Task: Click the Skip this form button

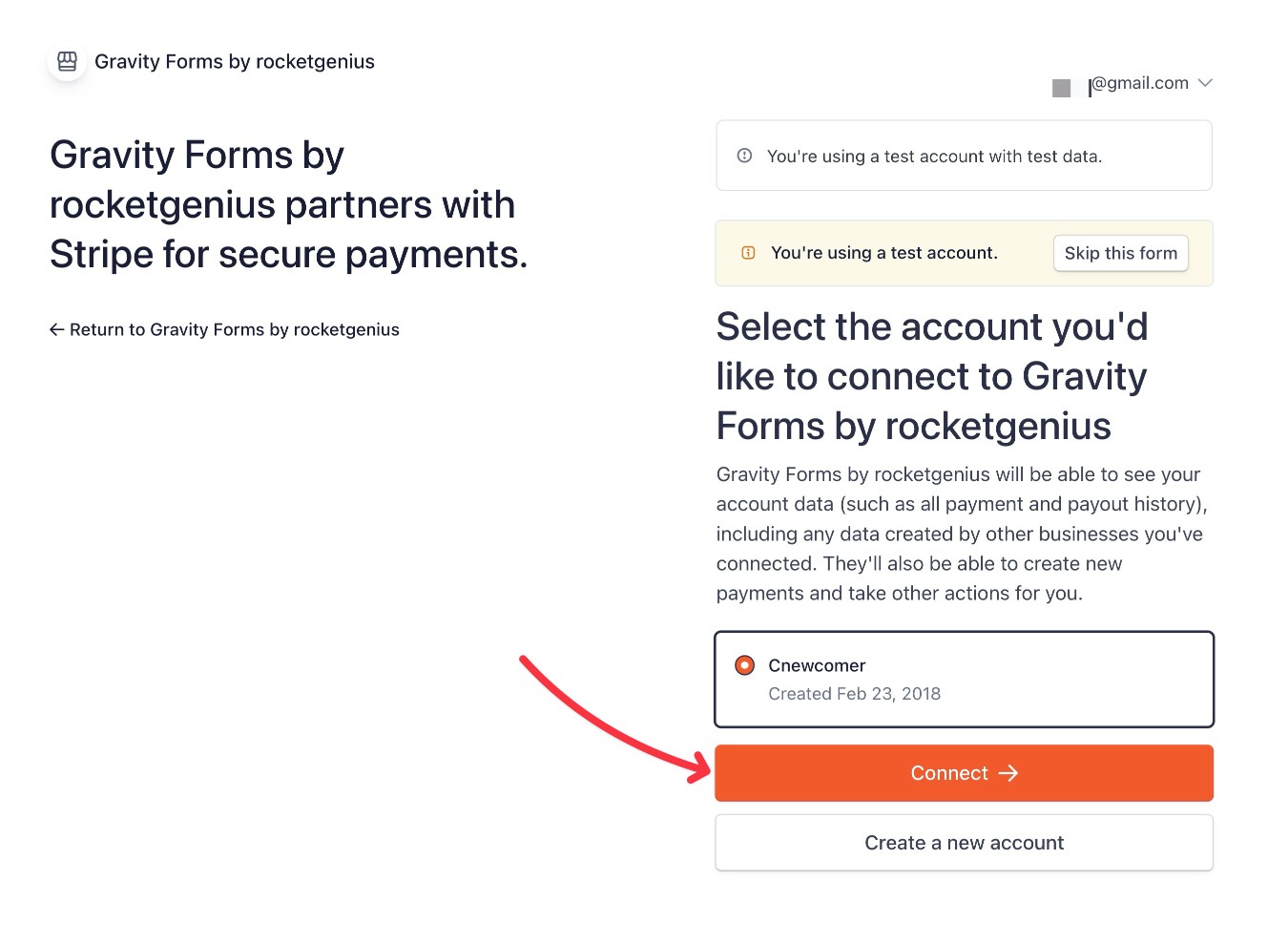Action: (x=1120, y=253)
